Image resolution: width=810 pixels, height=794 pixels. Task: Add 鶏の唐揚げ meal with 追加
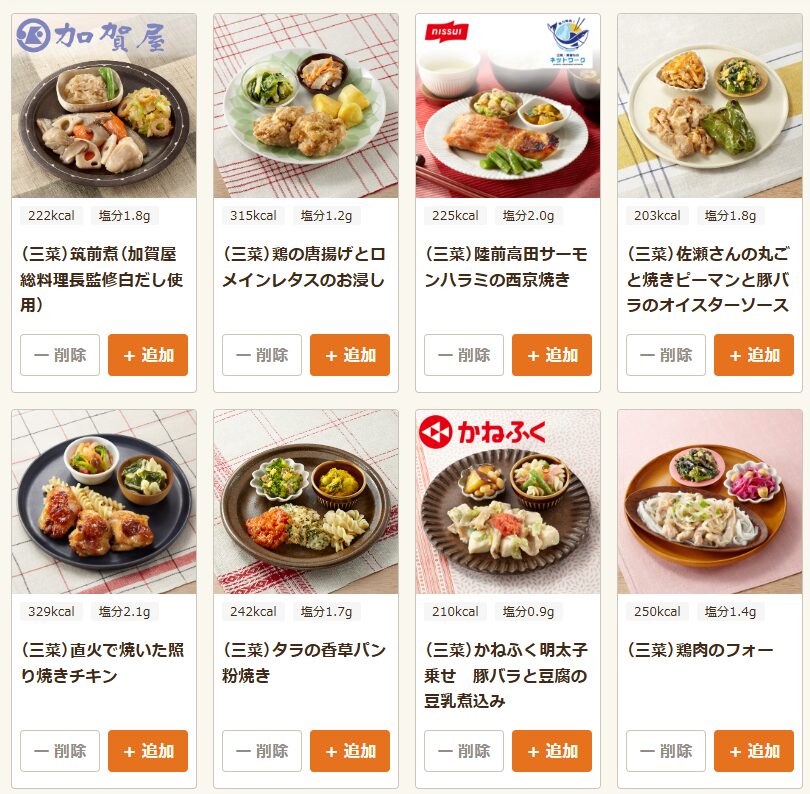click(x=350, y=355)
